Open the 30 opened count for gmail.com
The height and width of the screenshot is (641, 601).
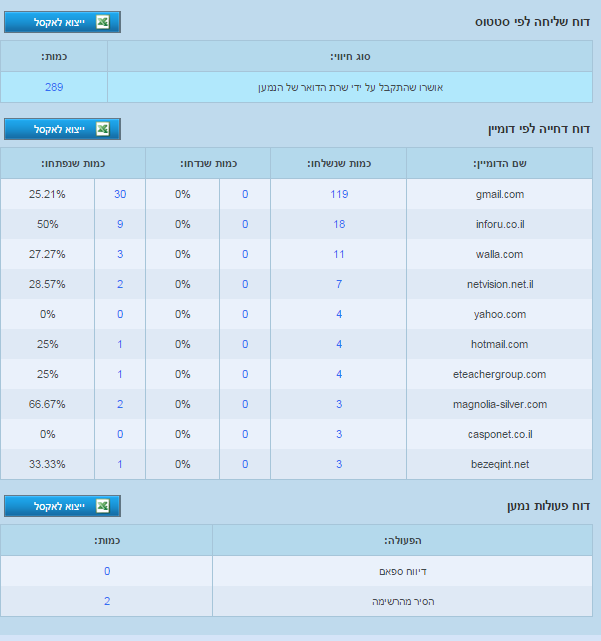(x=120, y=194)
